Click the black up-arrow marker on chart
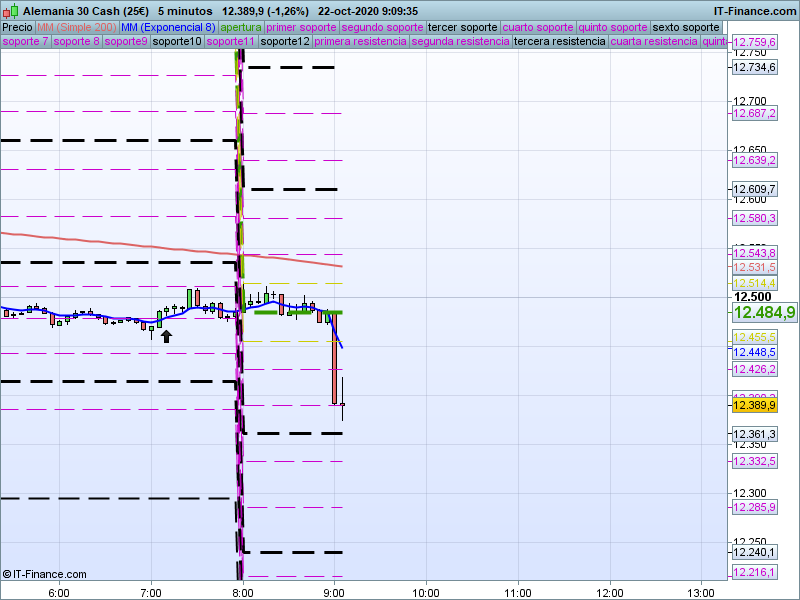The image size is (800, 600). click(166, 336)
